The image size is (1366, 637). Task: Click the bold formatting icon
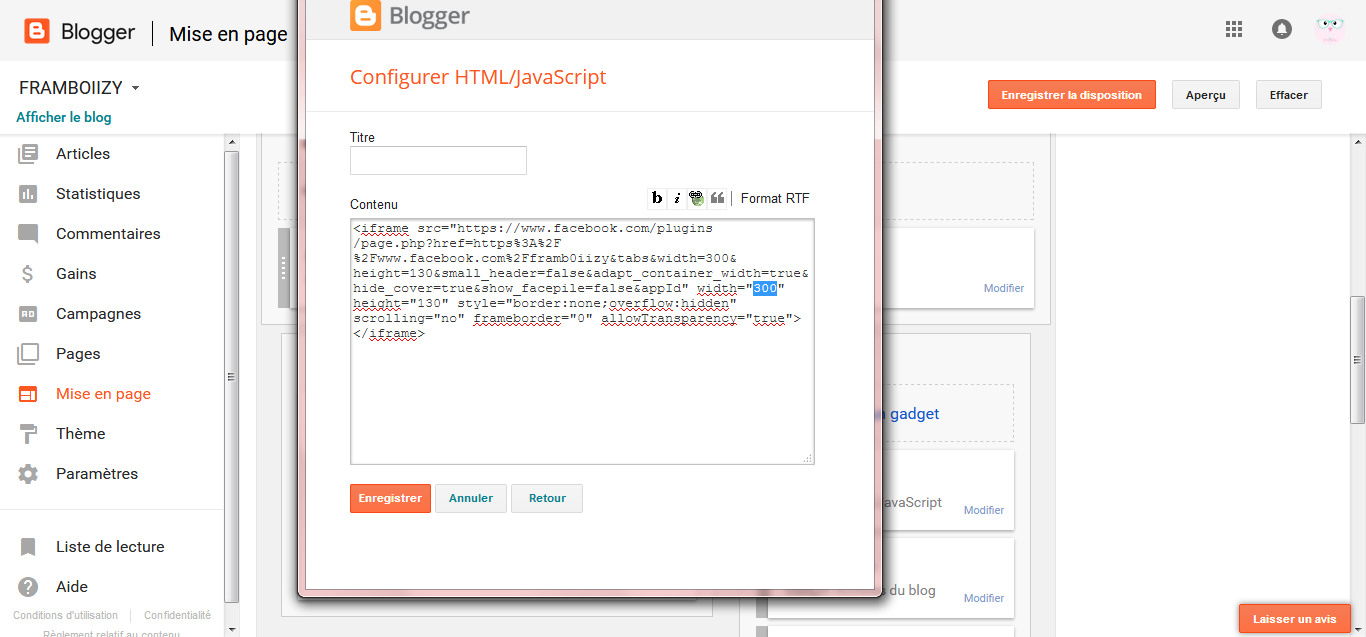click(657, 198)
